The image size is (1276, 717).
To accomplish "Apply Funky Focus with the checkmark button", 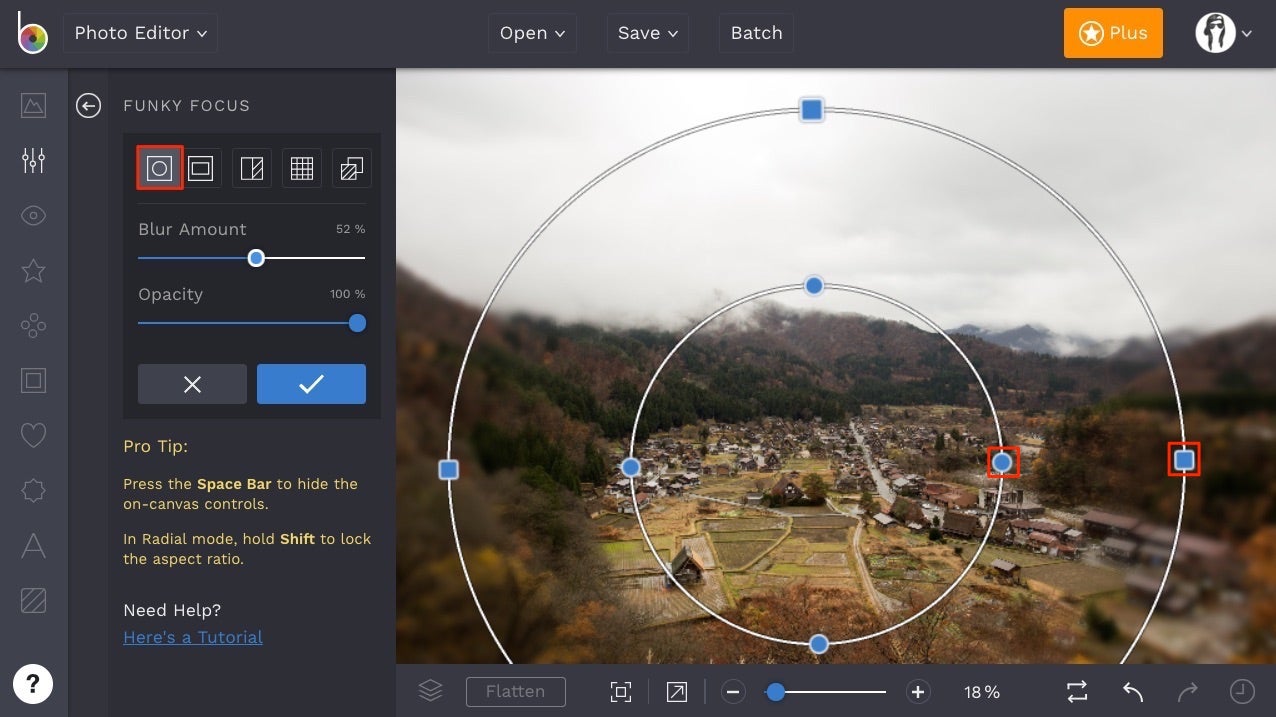I will [311, 384].
